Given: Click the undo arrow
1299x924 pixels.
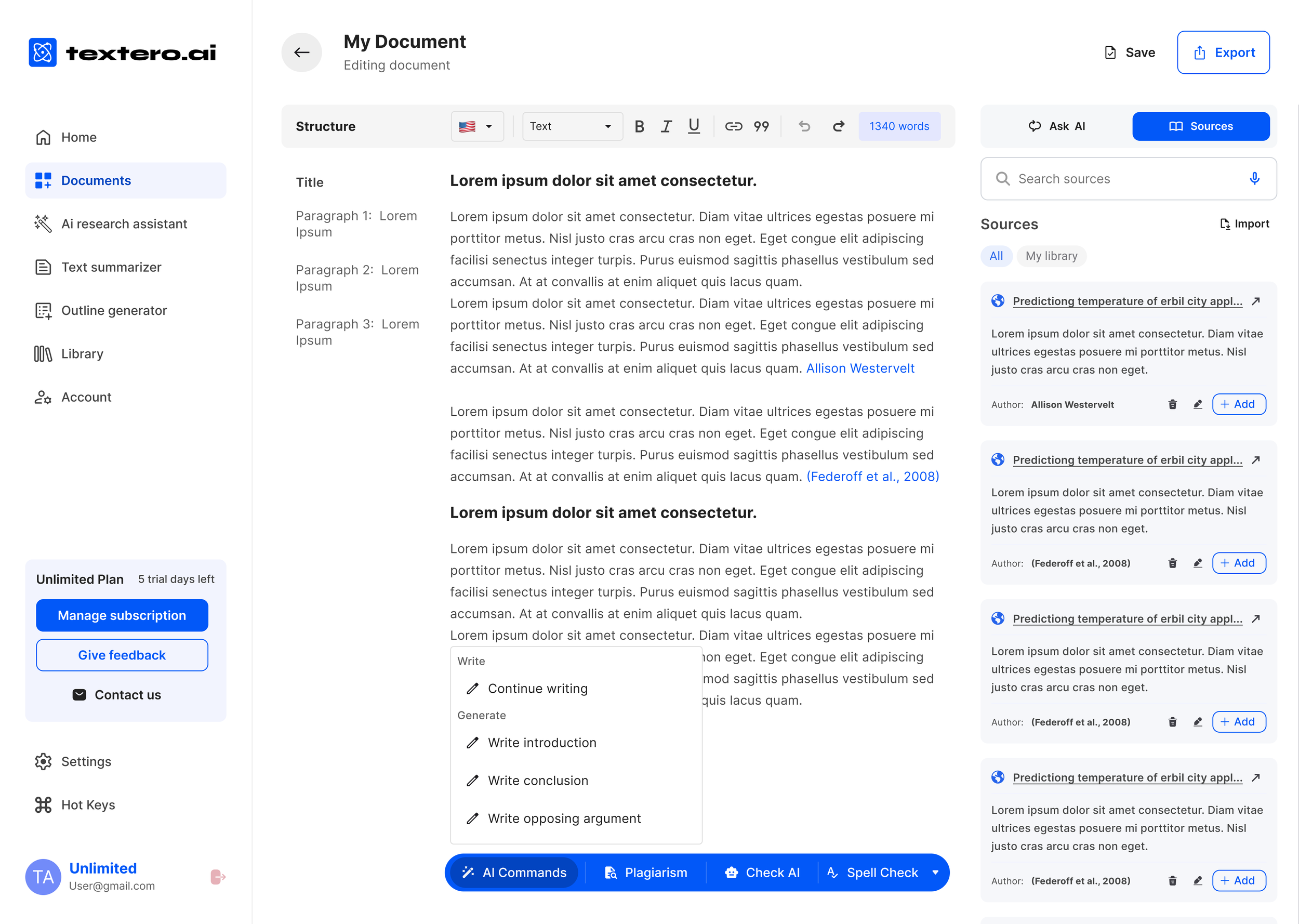Looking at the screenshot, I should pos(804,126).
